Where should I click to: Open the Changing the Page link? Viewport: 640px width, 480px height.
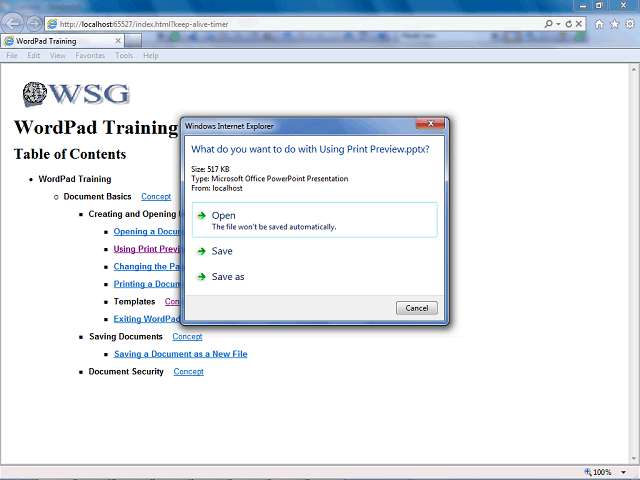coord(147,267)
